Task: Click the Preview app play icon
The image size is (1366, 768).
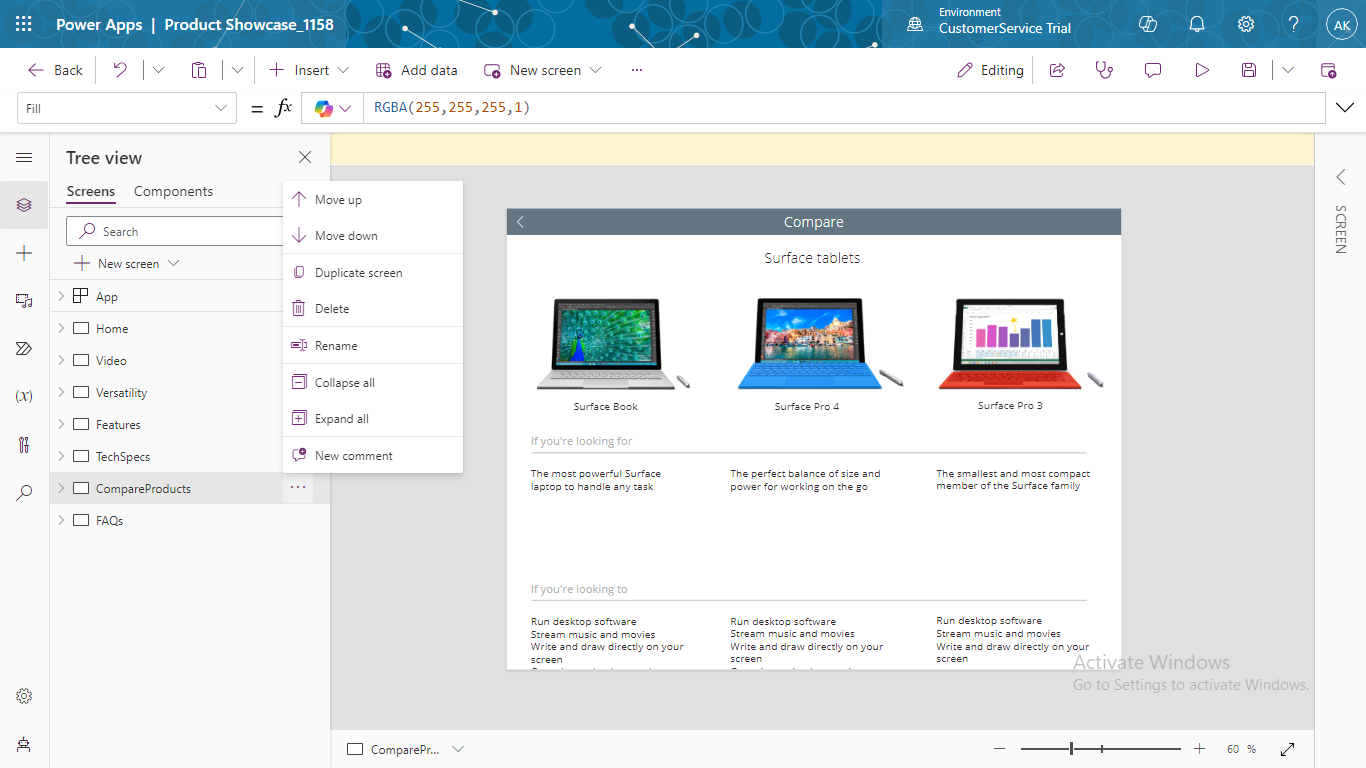Action: click(1202, 70)
